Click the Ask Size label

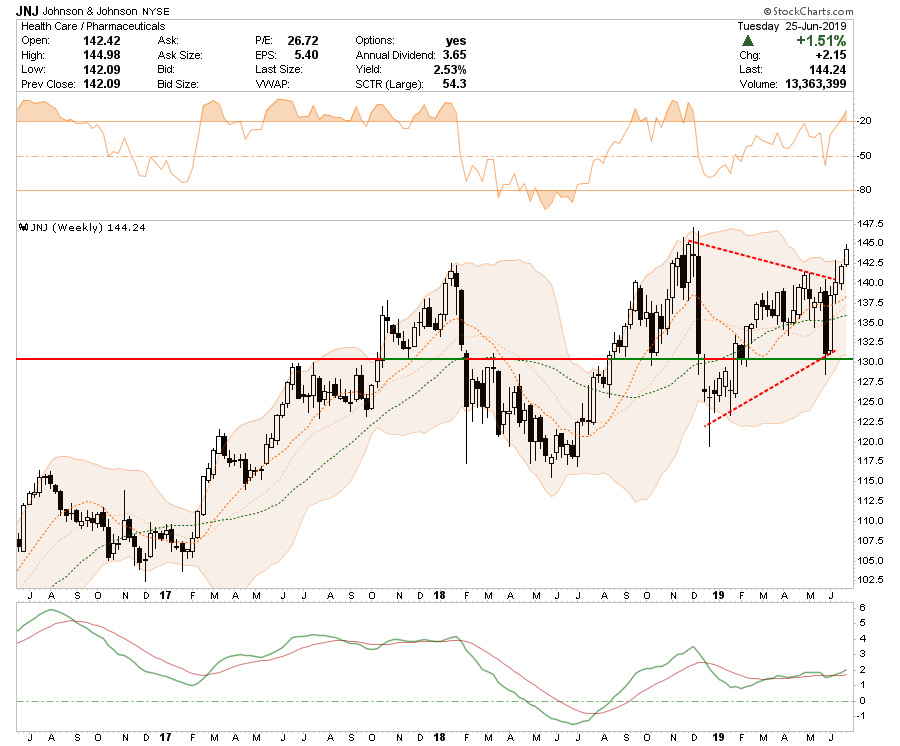(180, 55)
